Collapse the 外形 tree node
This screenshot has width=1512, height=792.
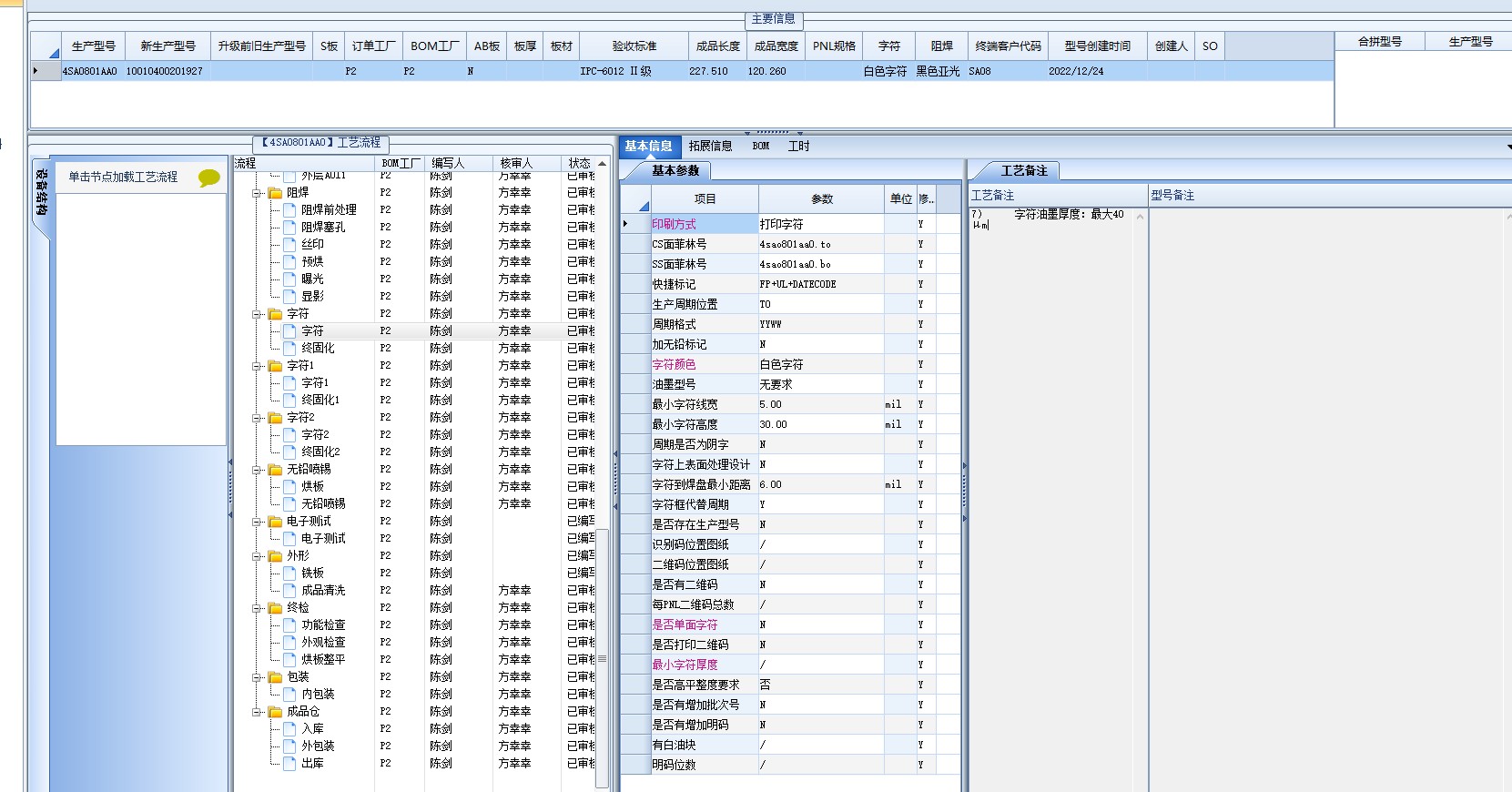point(257,556)
